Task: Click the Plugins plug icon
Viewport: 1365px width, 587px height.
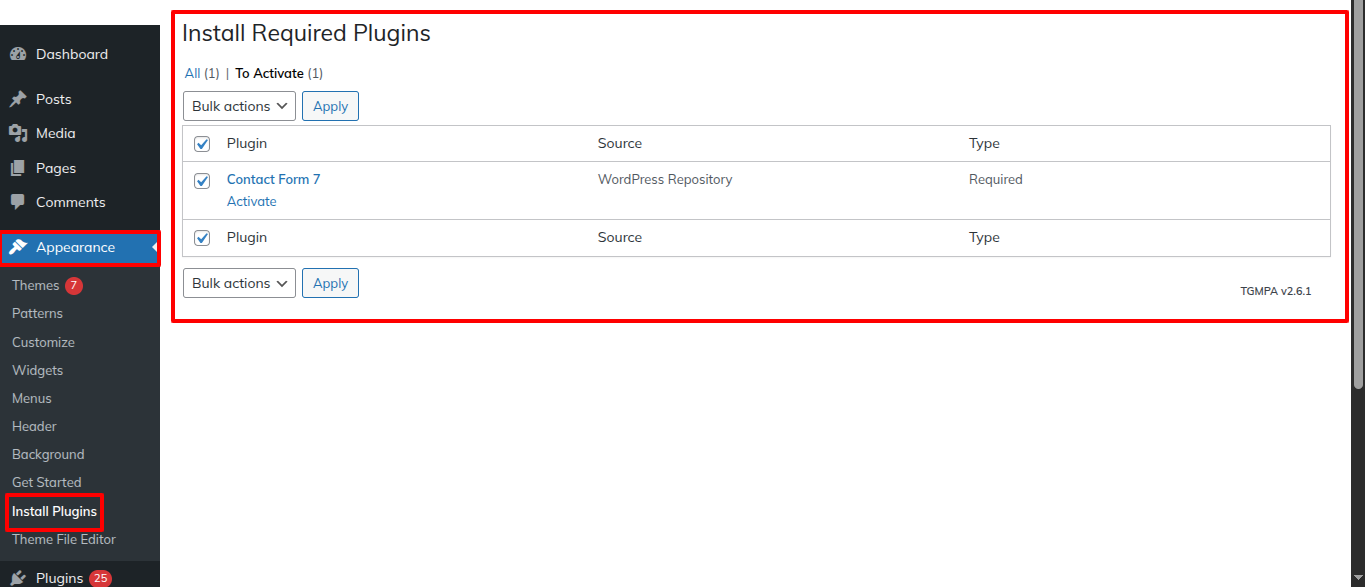Action: pos(18,578)
